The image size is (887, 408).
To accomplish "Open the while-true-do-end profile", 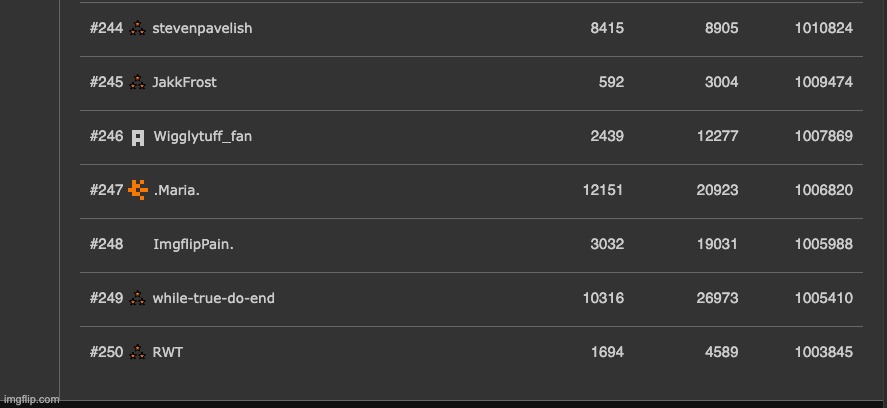I will [x=213, y=298].
